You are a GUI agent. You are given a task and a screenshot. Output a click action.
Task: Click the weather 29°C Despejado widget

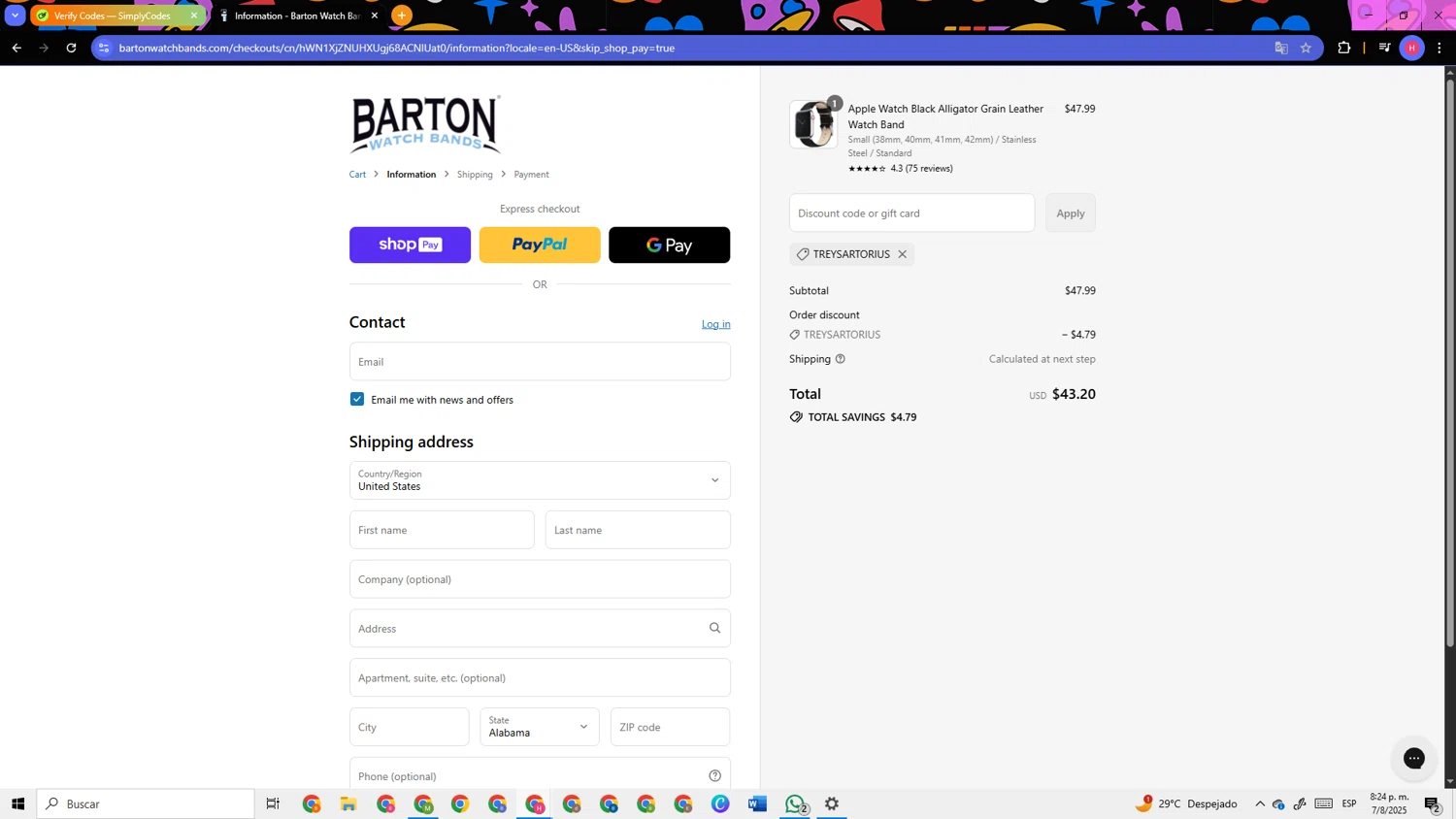click(x=1186, y=803)
